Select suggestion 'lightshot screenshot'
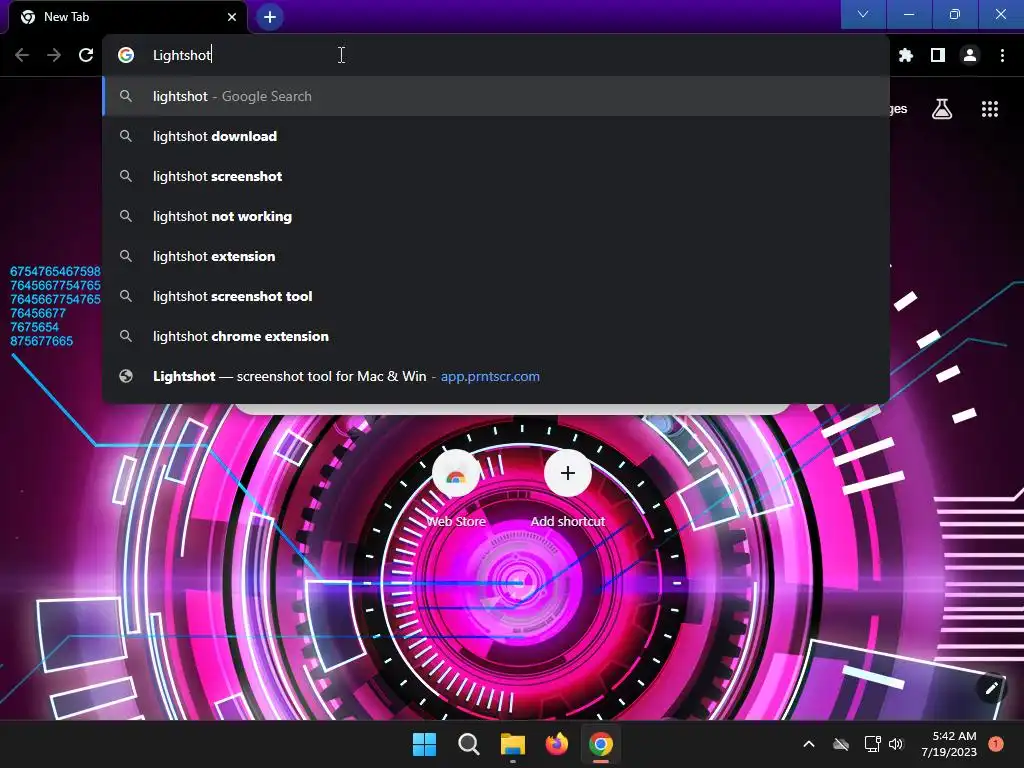1024x768 pixels. (496, 176)
